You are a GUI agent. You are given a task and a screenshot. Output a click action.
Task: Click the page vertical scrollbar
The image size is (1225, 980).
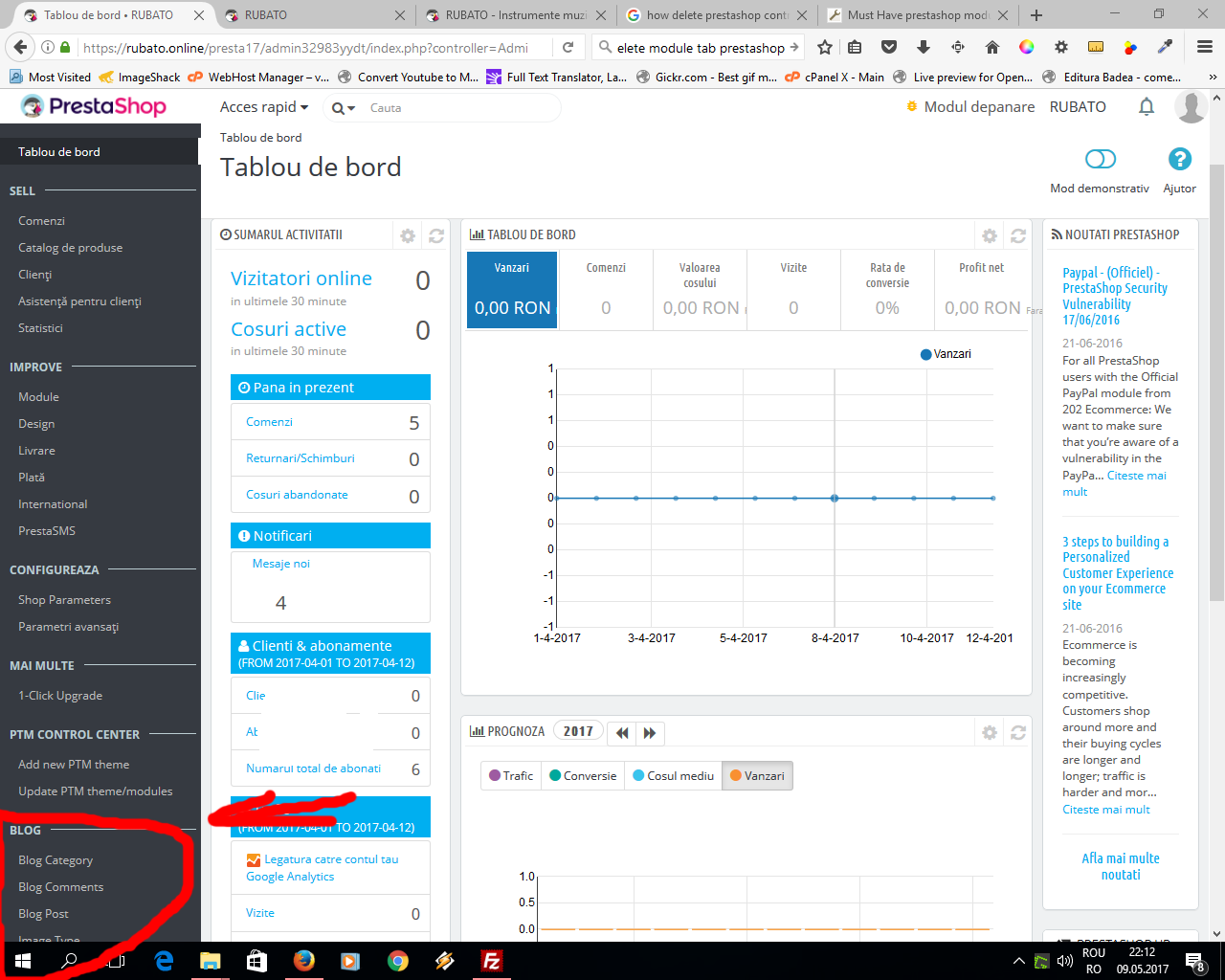tap(1217, 383)
